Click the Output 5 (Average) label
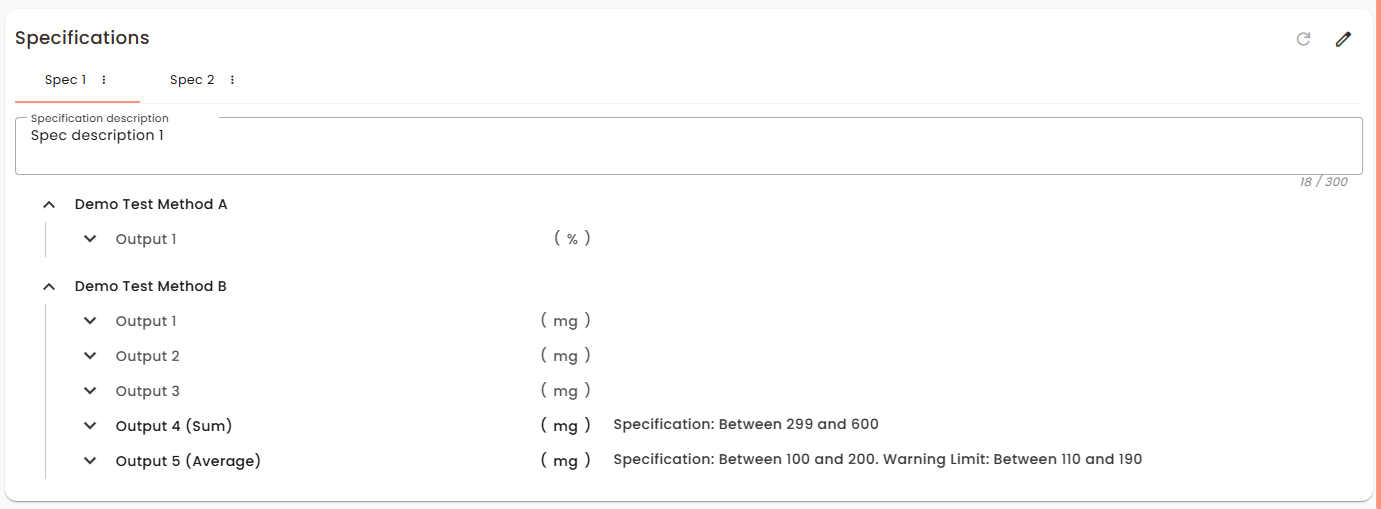This screenshot has height=509, width=1381. [188, 461]
